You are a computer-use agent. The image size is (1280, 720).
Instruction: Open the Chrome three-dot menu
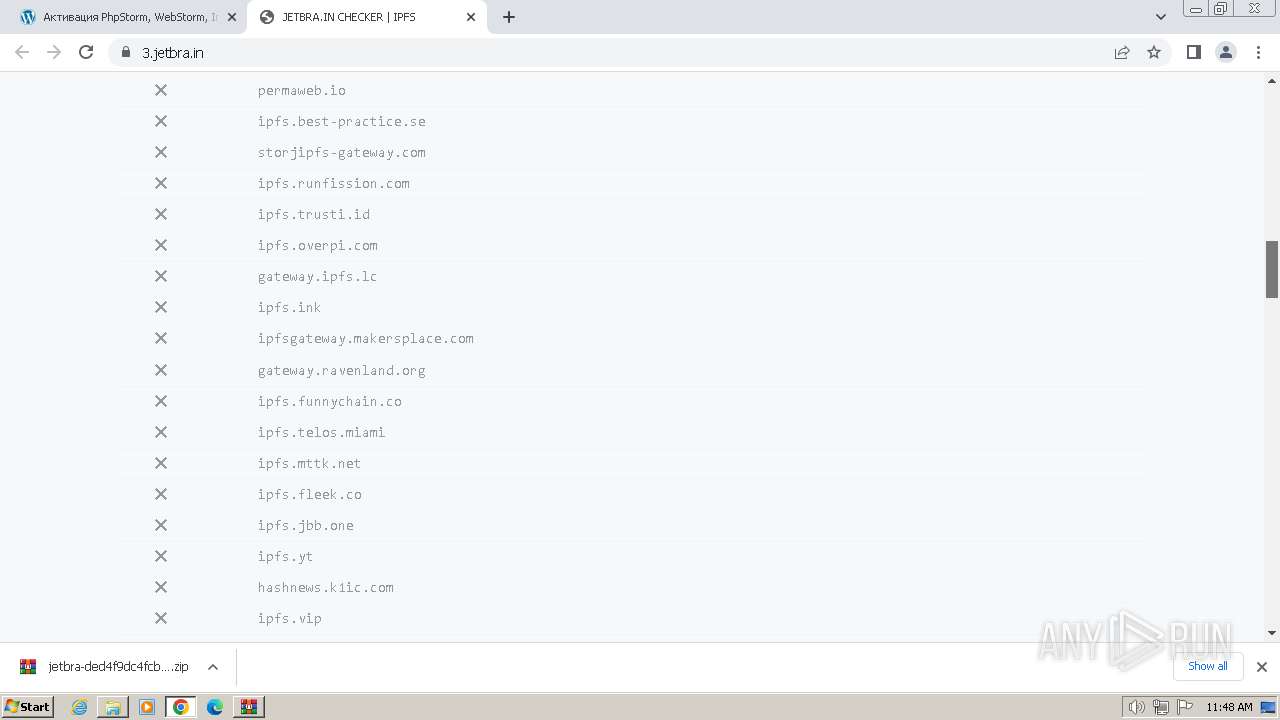click(1258, 52)
